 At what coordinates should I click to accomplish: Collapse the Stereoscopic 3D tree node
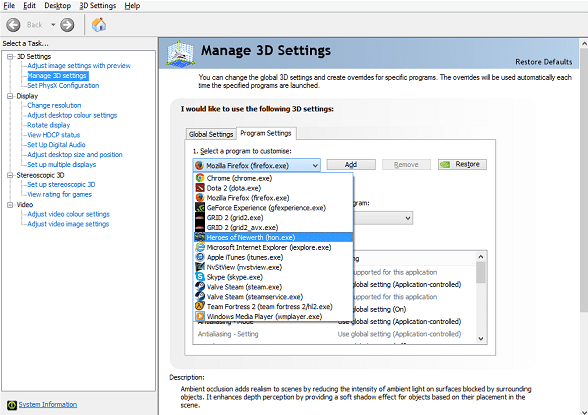click(x=10, y=175)
